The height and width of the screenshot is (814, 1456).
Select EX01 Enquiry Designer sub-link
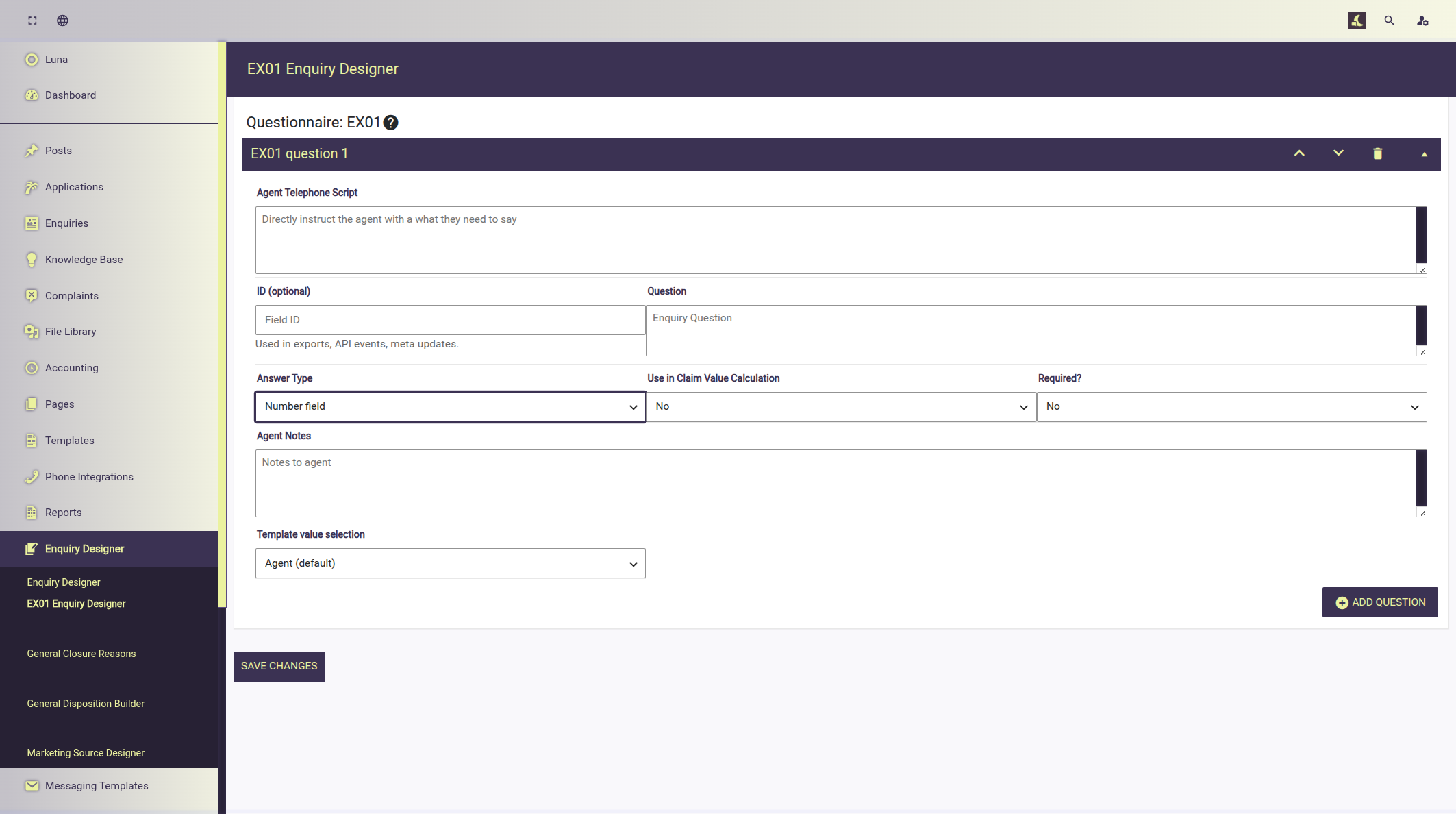(76, 604)
